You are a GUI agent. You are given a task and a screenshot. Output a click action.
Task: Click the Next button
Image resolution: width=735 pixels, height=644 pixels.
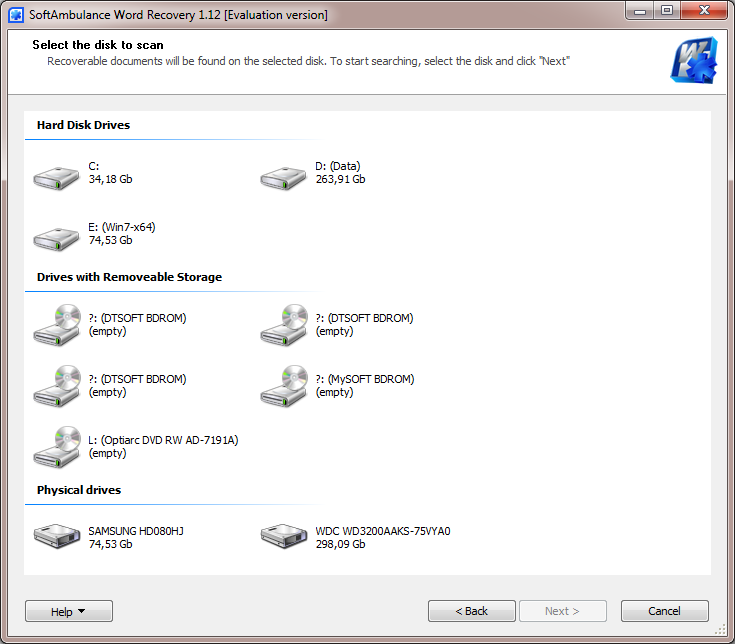562,611
